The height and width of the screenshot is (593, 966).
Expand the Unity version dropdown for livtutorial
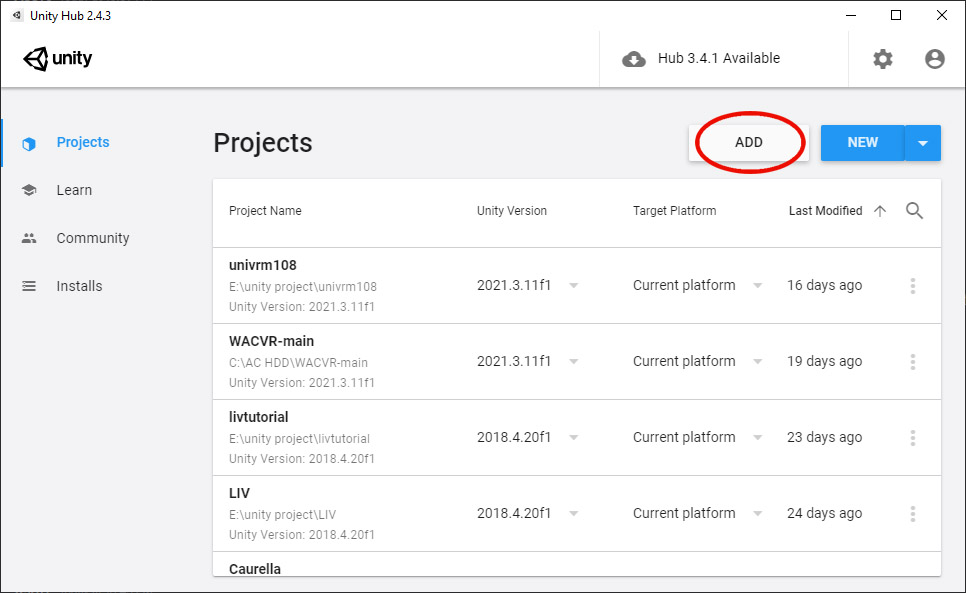tap(574, 438)
